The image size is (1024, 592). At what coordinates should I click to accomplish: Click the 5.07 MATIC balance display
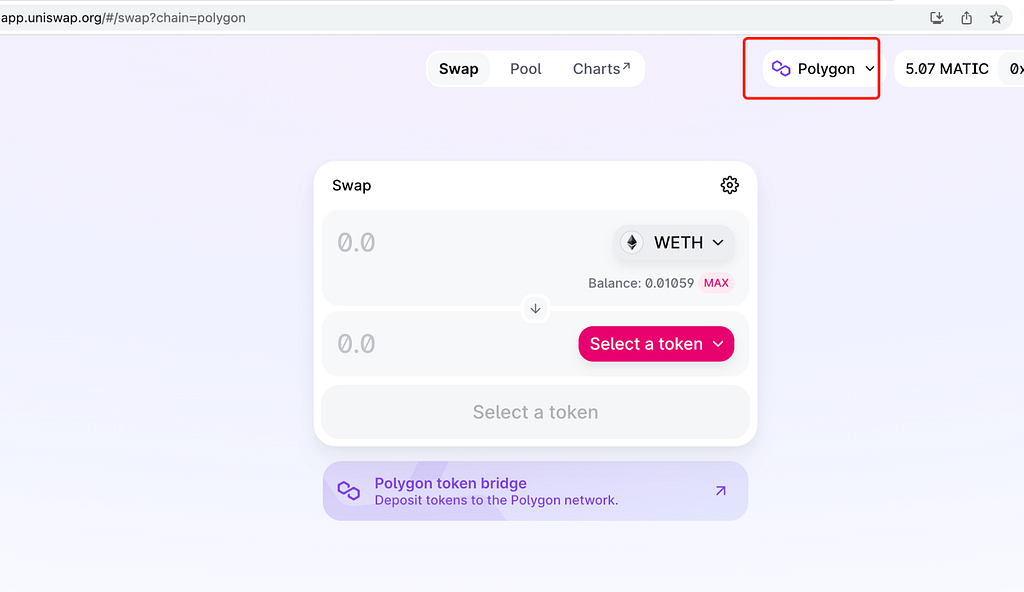tap(947, 69)
